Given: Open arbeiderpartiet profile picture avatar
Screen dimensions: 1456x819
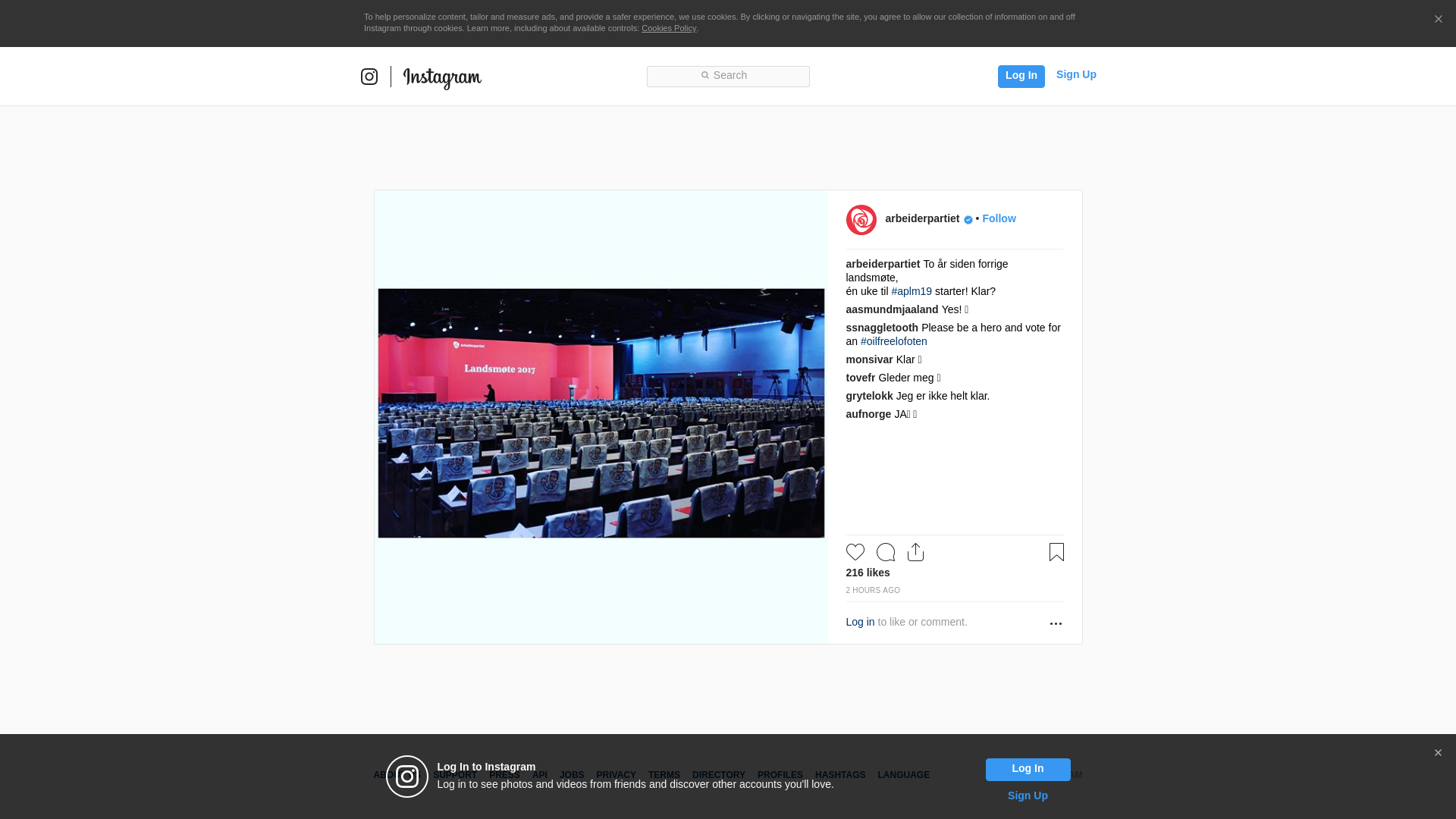Looking at the screenshot, I should (x=861, y=220).
